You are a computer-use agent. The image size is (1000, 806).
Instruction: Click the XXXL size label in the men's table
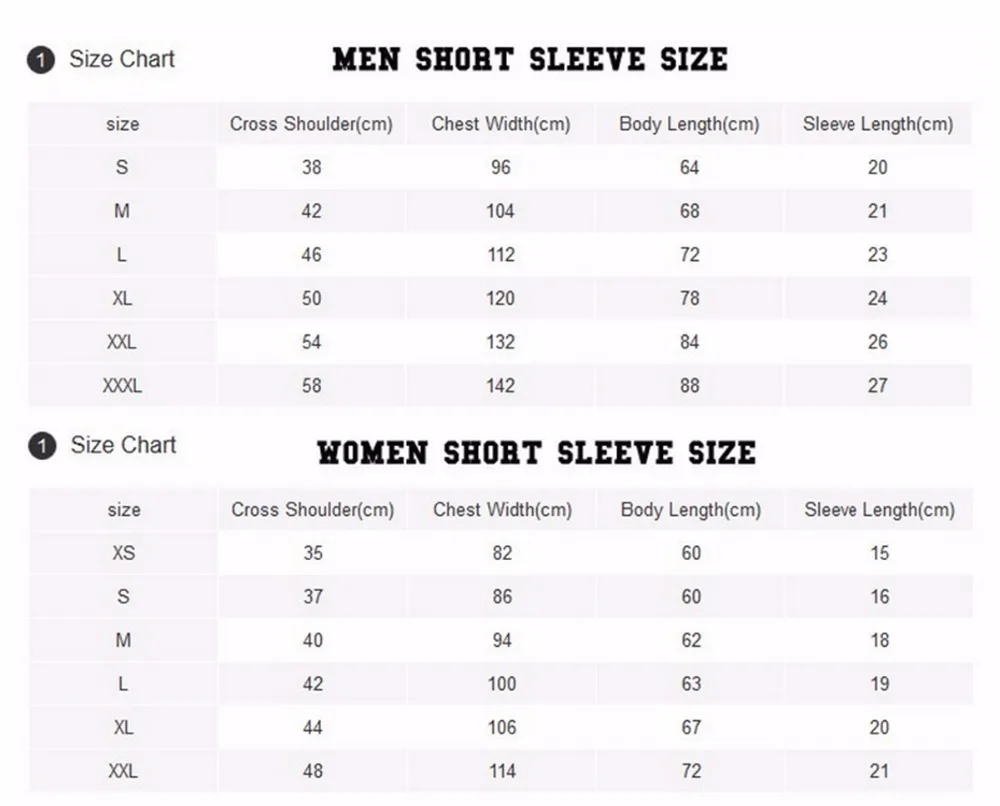pos(122,385)
